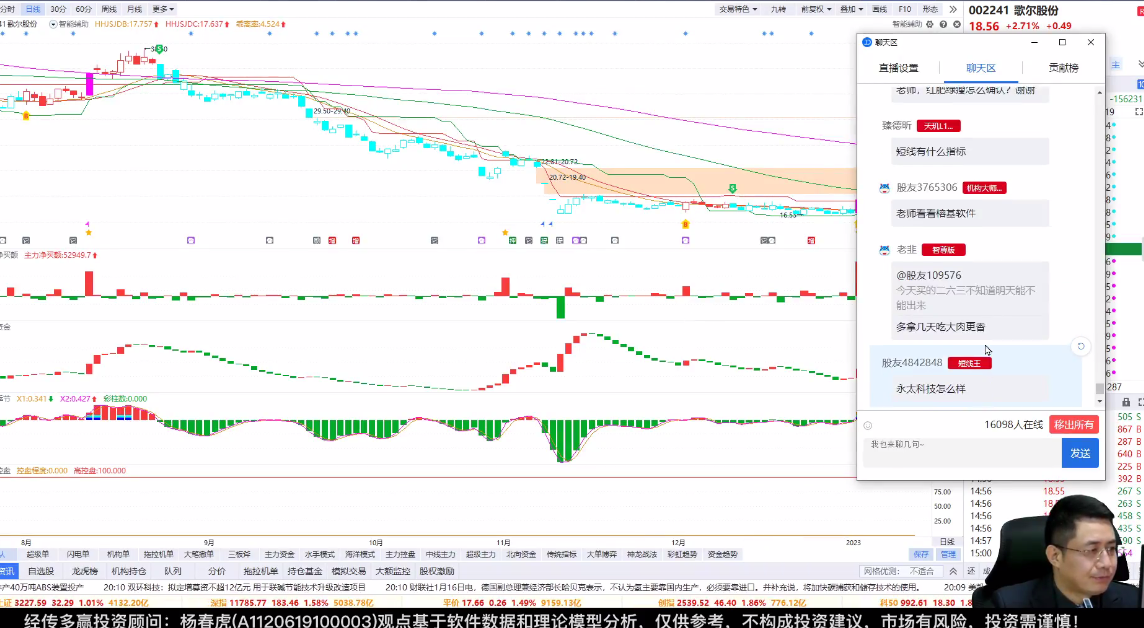Open the 龙虎榜 bottom tab
The image size is (1144, 628).
(x=85, y=571)
